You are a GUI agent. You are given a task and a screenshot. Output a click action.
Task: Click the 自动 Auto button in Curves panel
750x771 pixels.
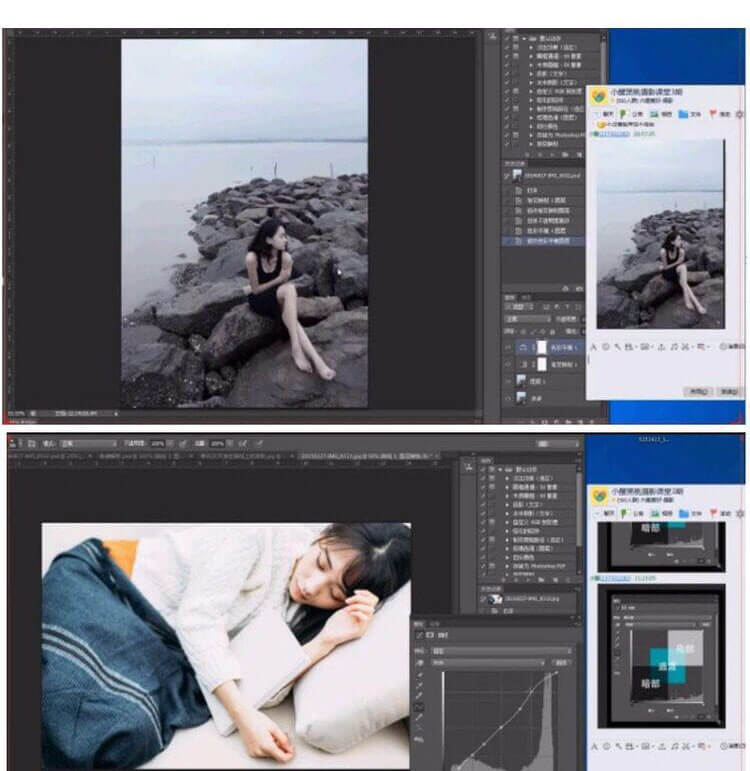[x=561, y=663]
